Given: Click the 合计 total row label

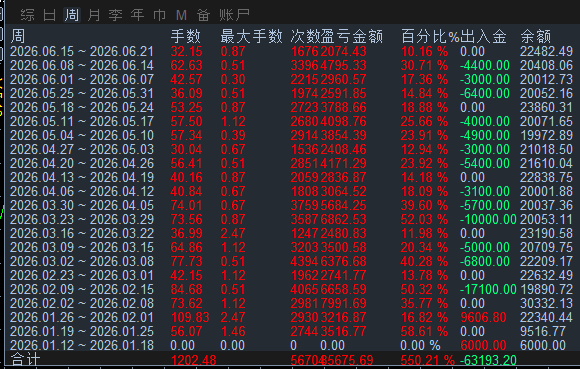Looking at the screenshot, I should click(25, 360).
